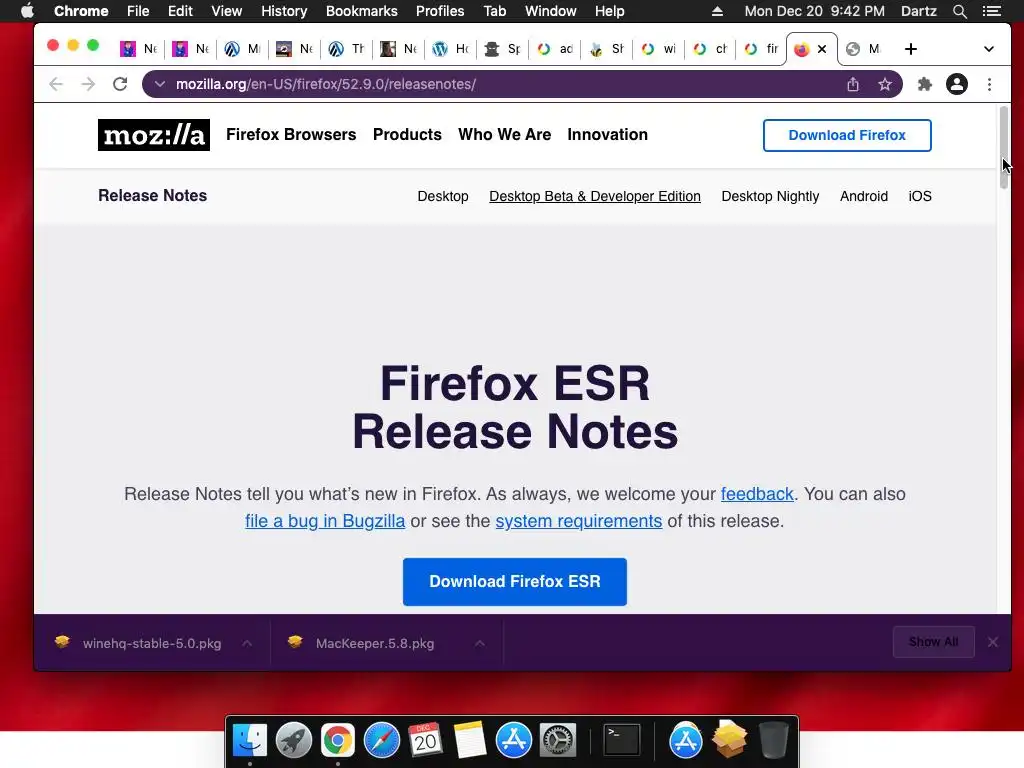Open Terminal from the Dock
Viewport: 1024px width, 768px height.
tap(621, 741)
